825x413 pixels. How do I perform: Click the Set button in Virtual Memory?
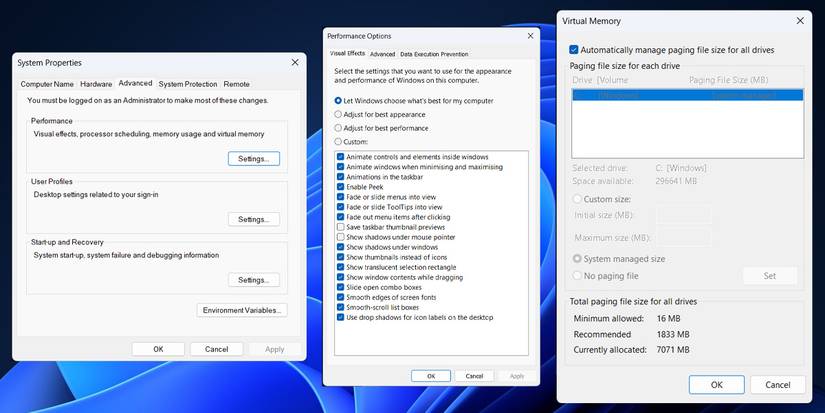770,276
